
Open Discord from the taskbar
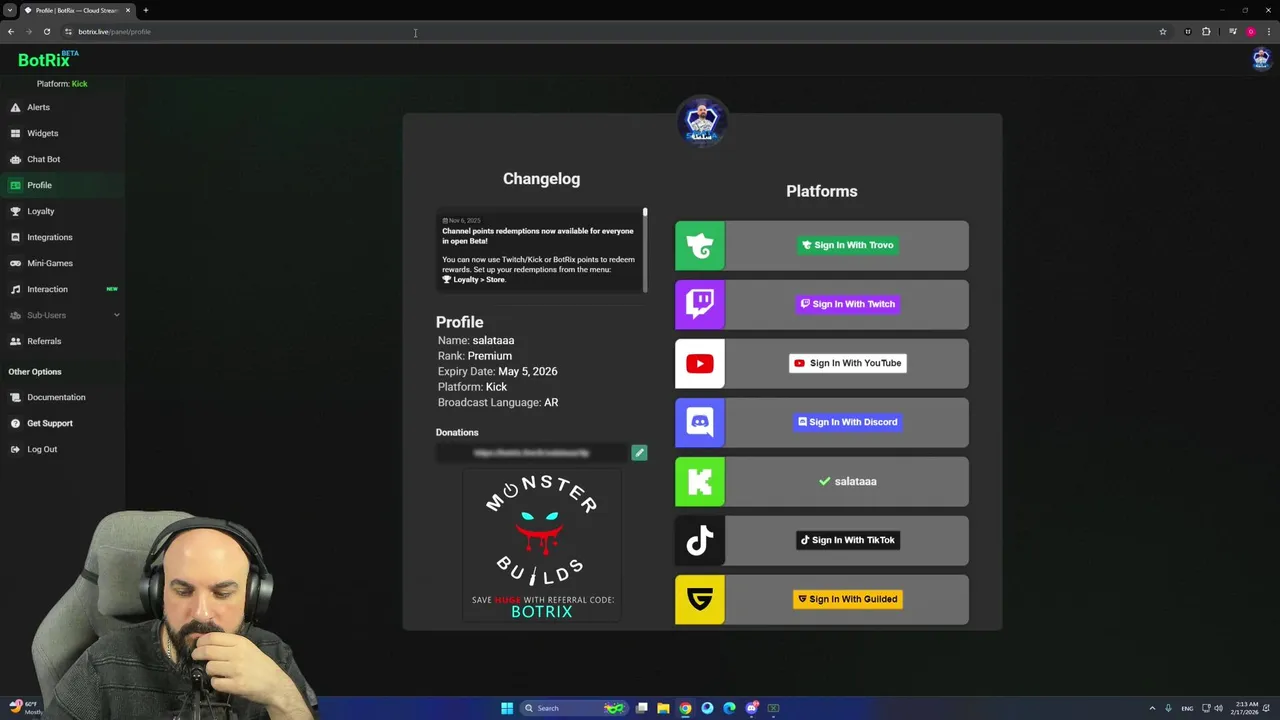coord(752,708)
